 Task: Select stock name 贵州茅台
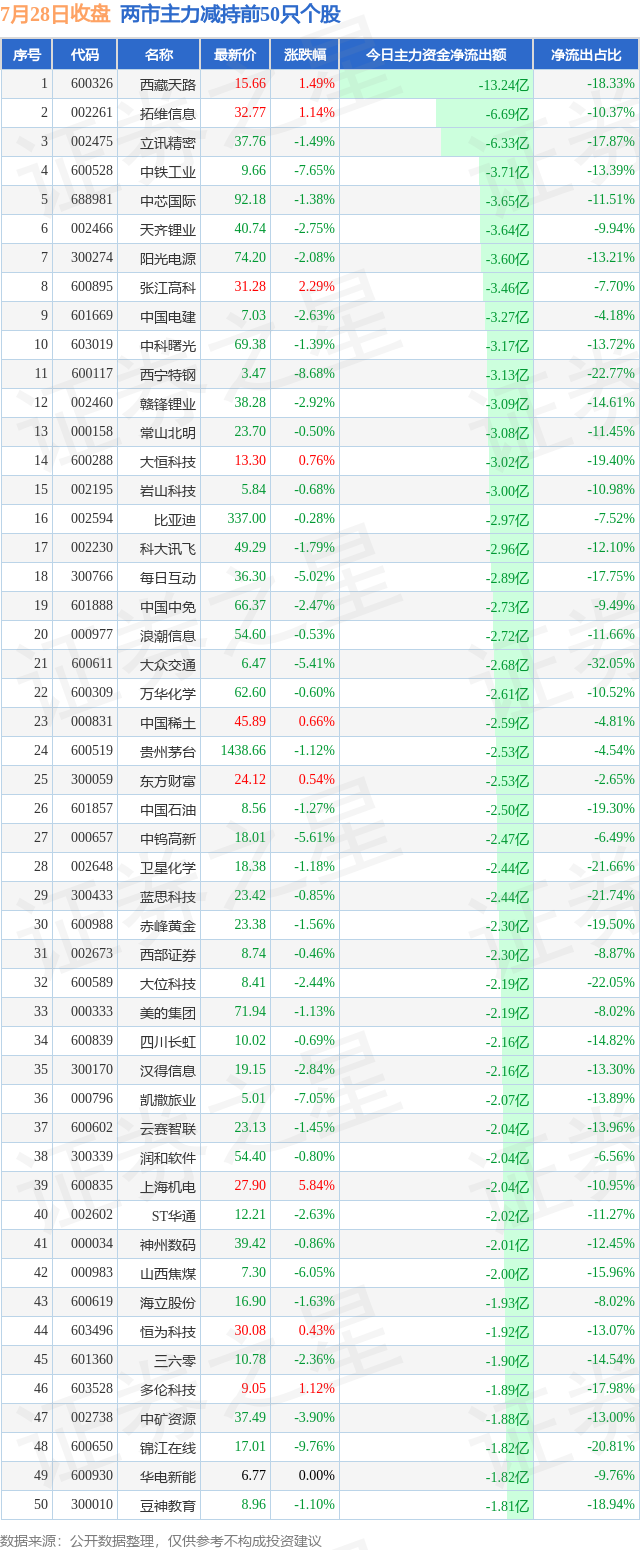[x=168, y=751]
